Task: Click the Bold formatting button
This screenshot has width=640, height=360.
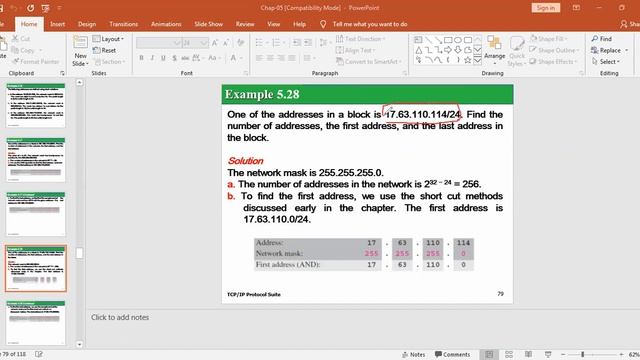Action: (x=141, y=58)
